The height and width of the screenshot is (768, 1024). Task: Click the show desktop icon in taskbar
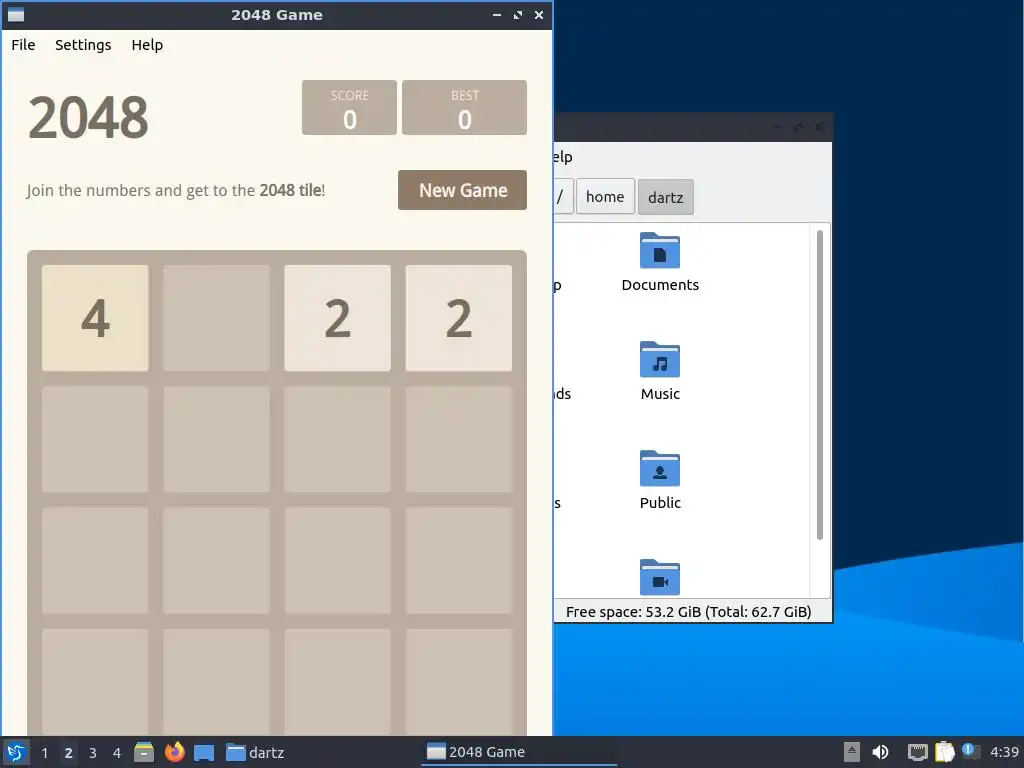204,752
